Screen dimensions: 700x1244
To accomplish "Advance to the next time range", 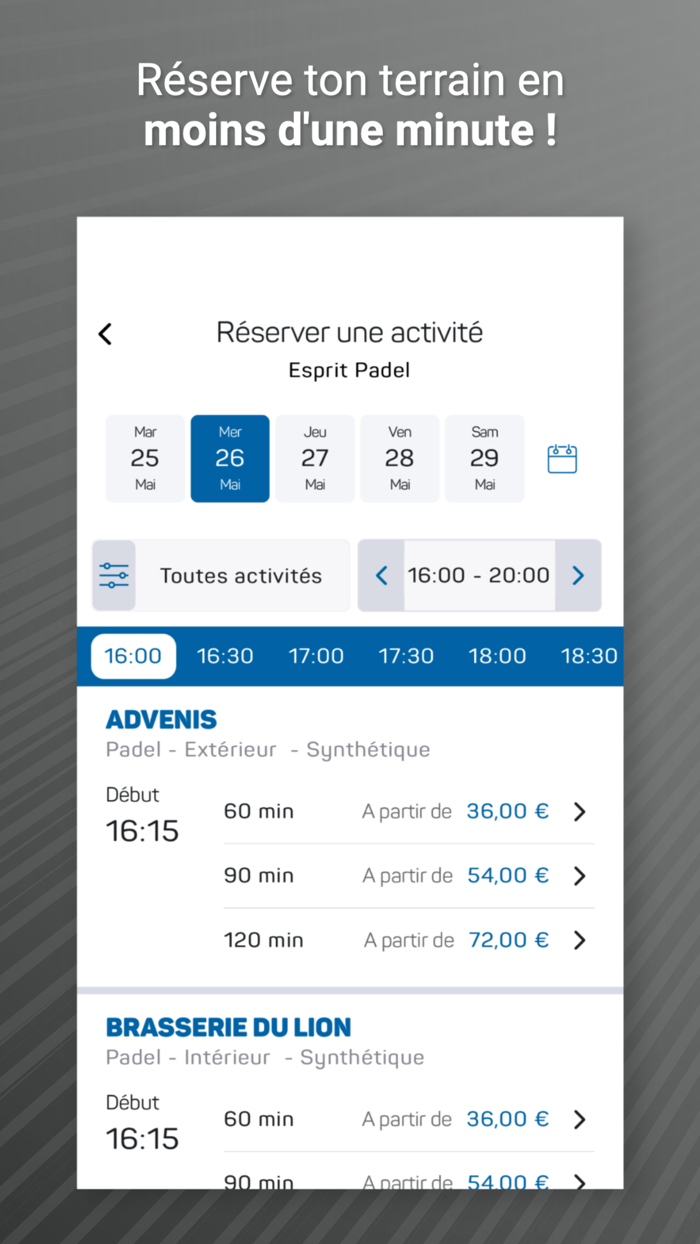I will point(578,575).
